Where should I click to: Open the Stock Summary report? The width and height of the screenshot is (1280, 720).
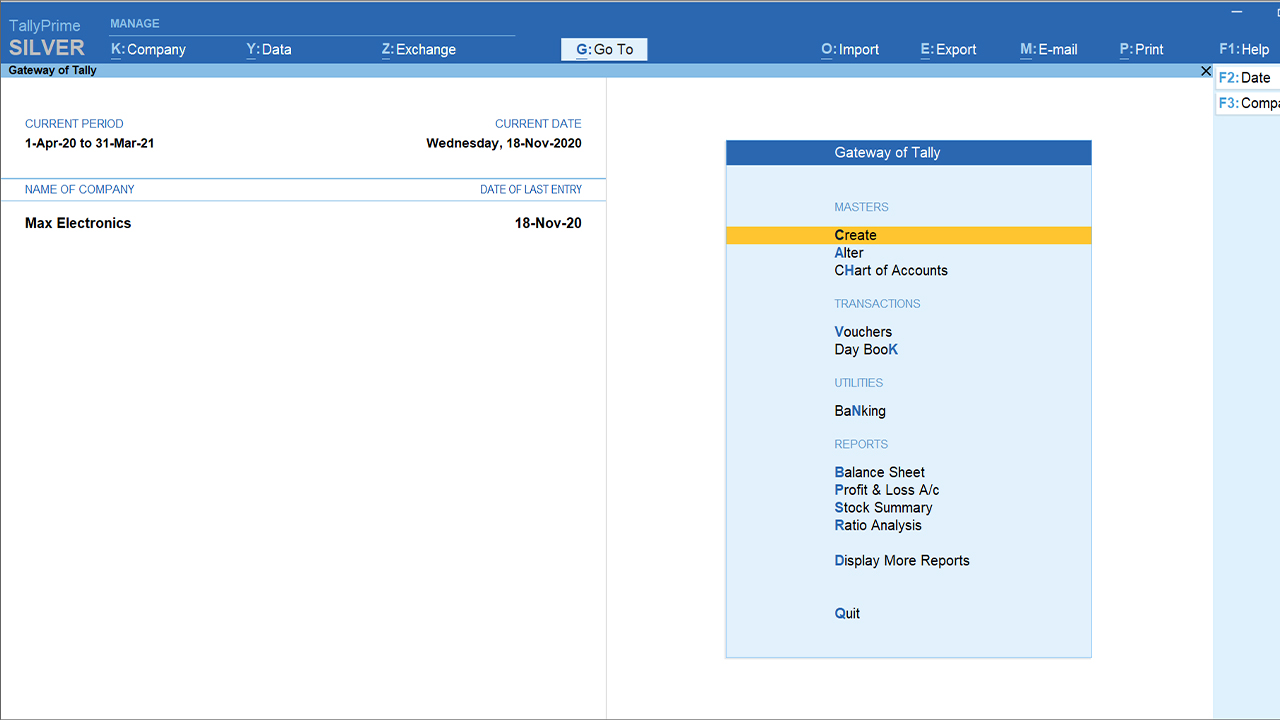pyautogui.click(x=883, y=508)
